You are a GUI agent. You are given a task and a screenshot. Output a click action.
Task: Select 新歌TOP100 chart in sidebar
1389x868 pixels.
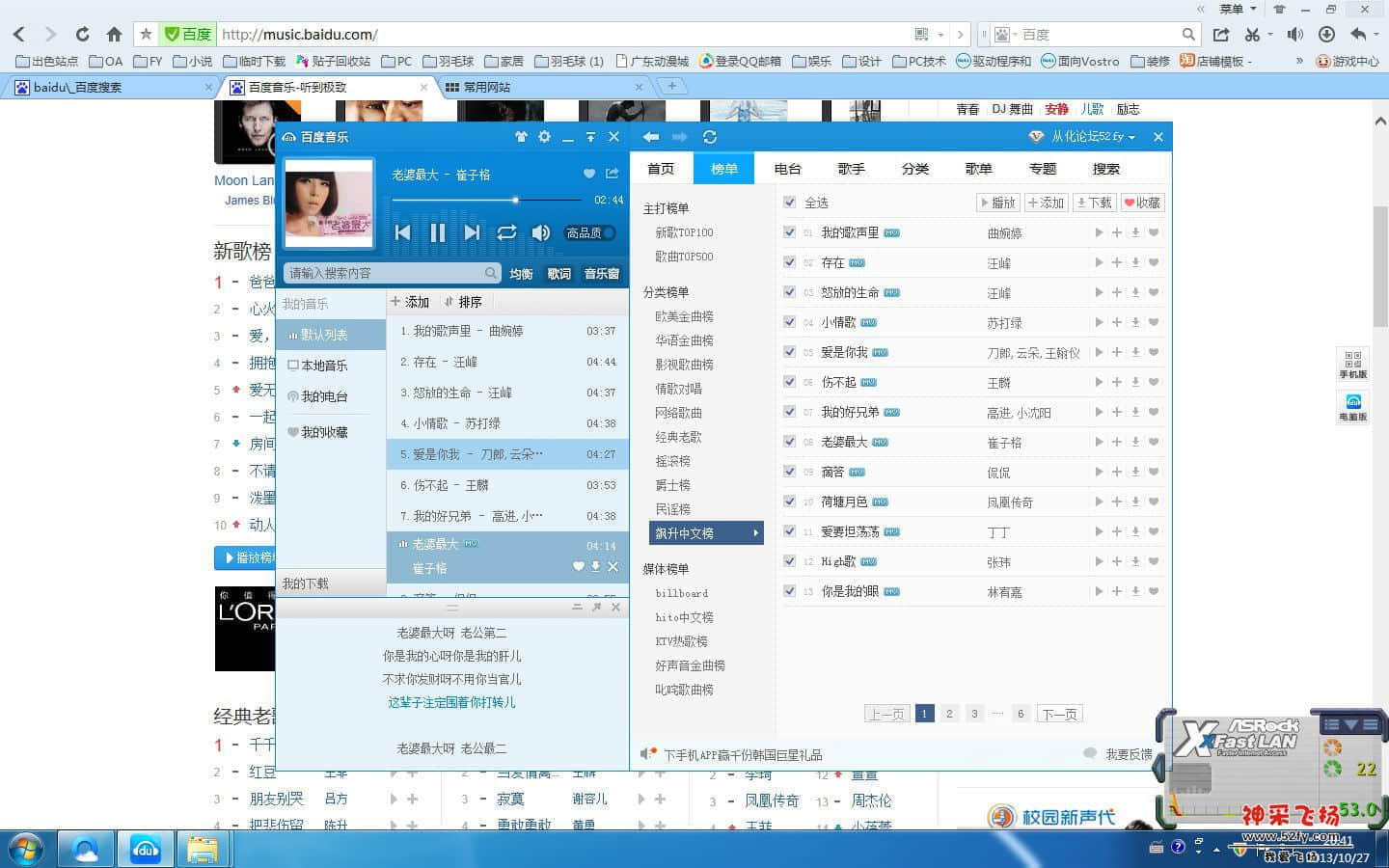684,232
